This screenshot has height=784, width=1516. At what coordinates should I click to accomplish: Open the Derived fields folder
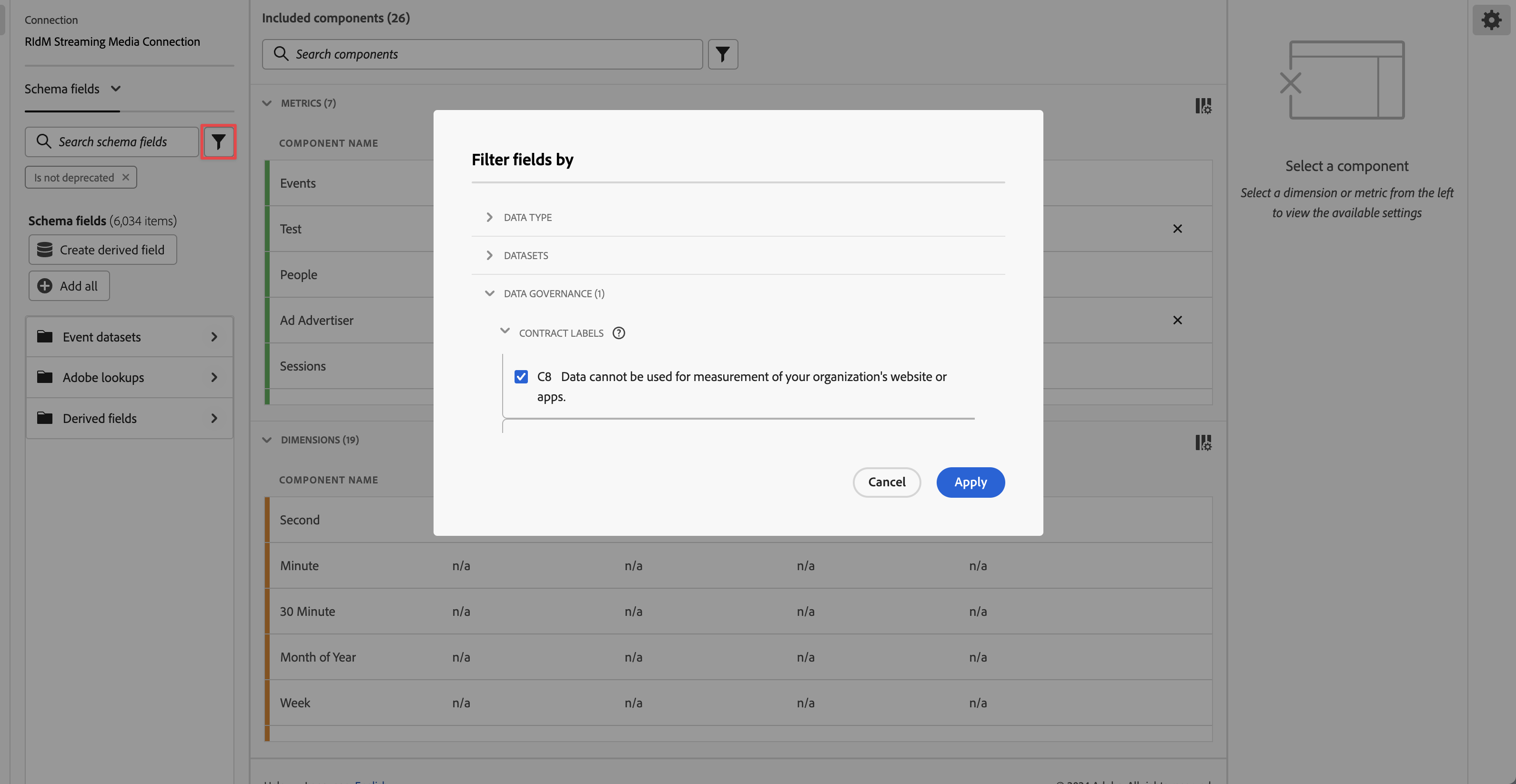click(x=129, y=418)
